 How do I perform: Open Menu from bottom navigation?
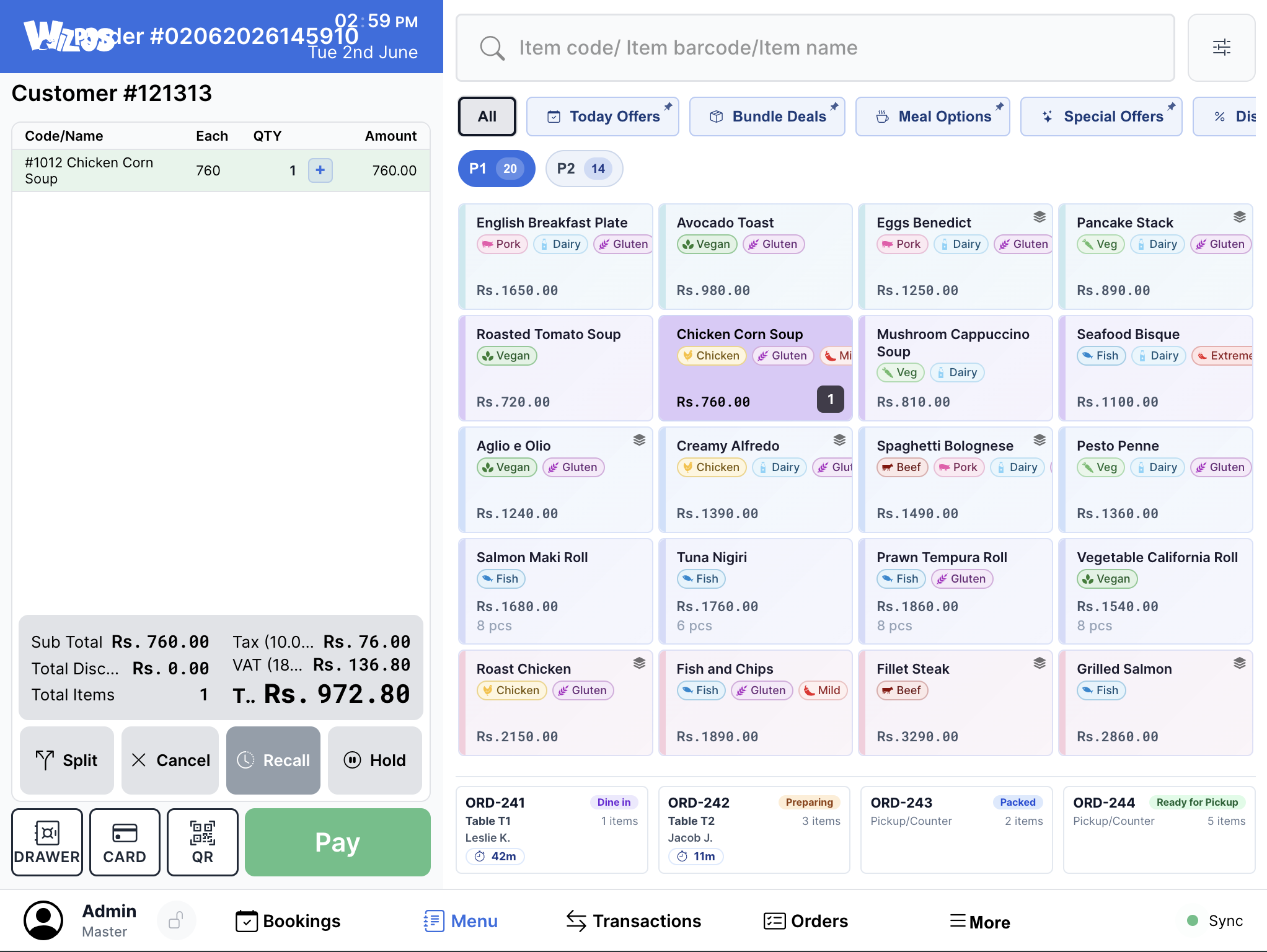(x=461, y=921)
